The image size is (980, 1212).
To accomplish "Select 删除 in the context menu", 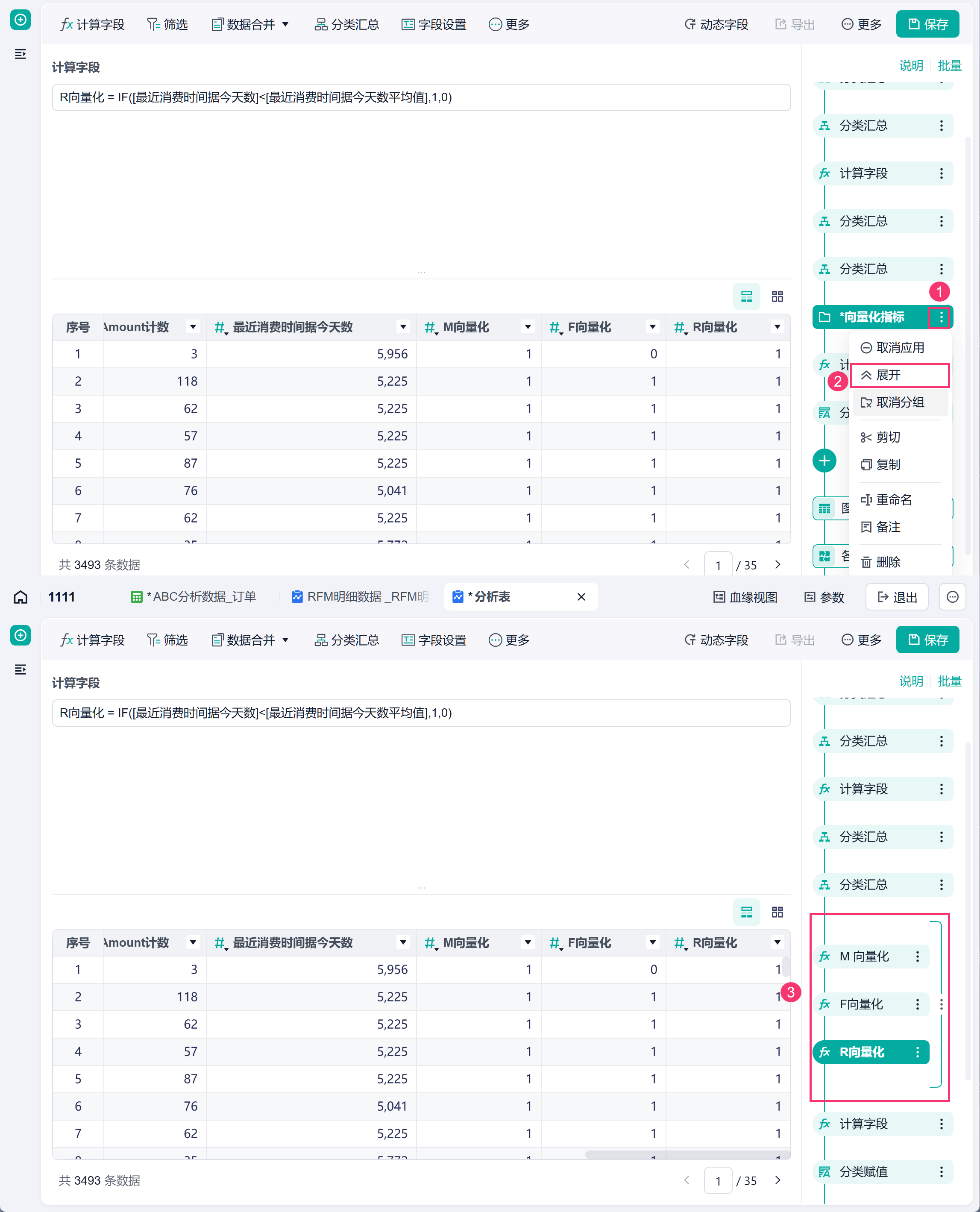I will click(880, 562).
